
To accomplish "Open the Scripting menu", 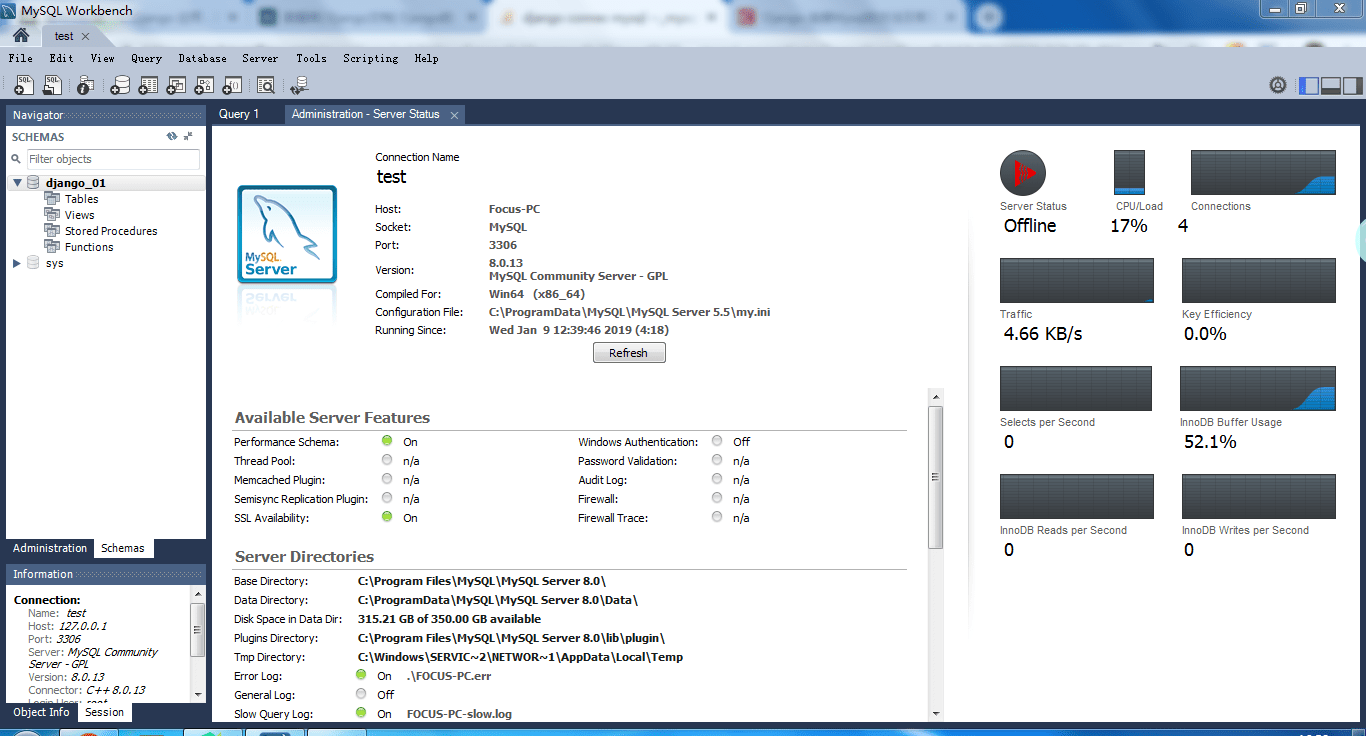I will click(x=370, y=59).
